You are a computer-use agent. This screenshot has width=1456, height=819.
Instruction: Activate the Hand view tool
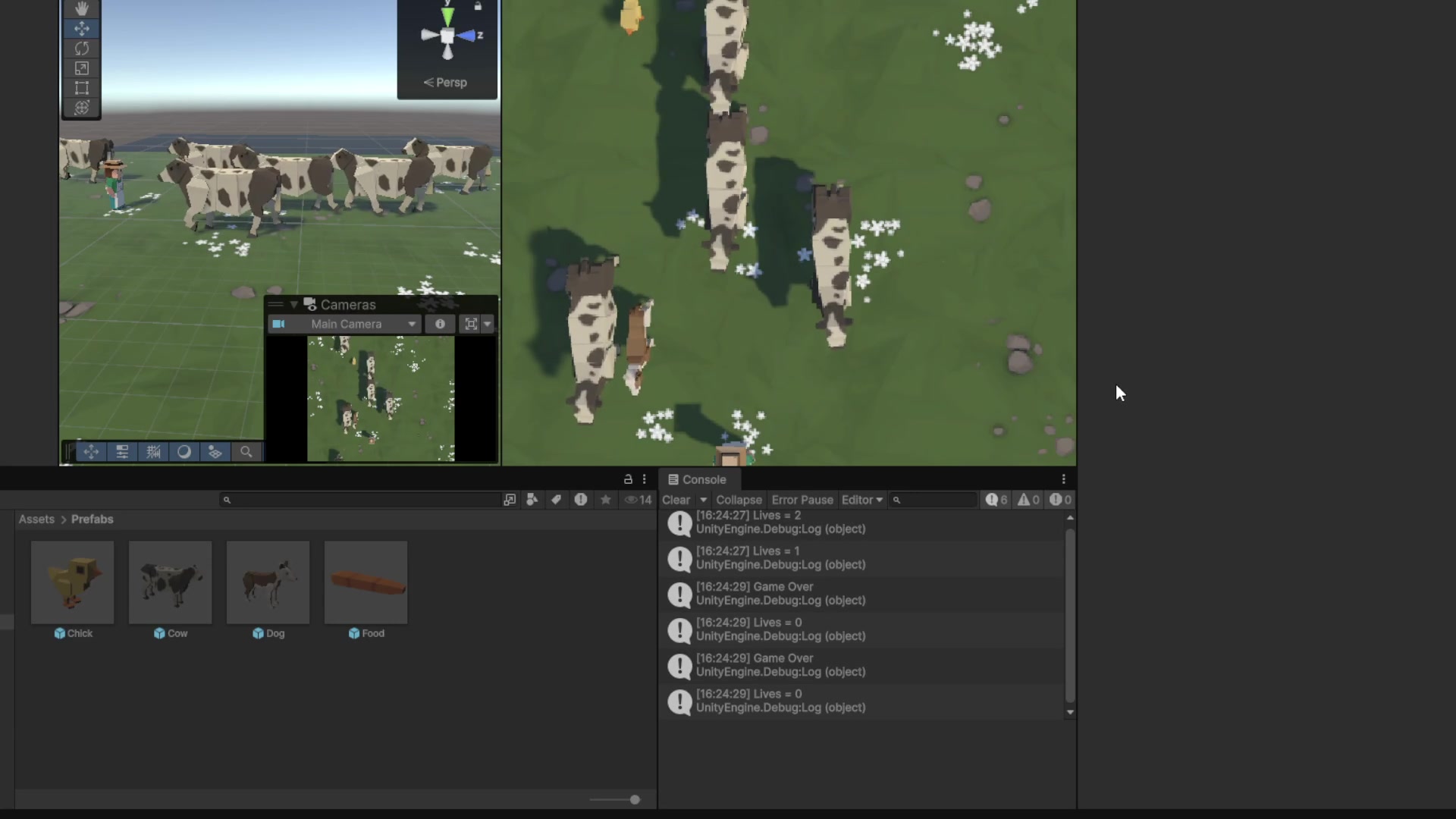tap(82, 9)
